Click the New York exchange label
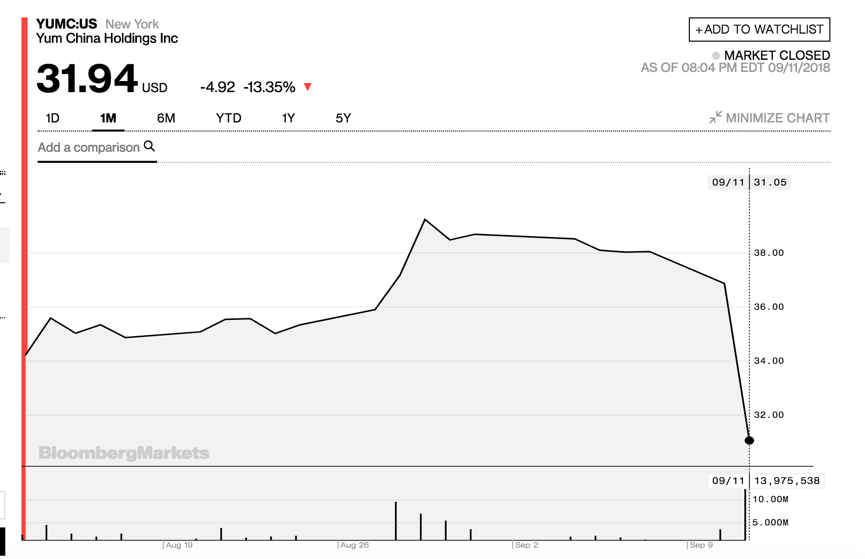This screenshot has width=865, height=559. coord(132,24)
